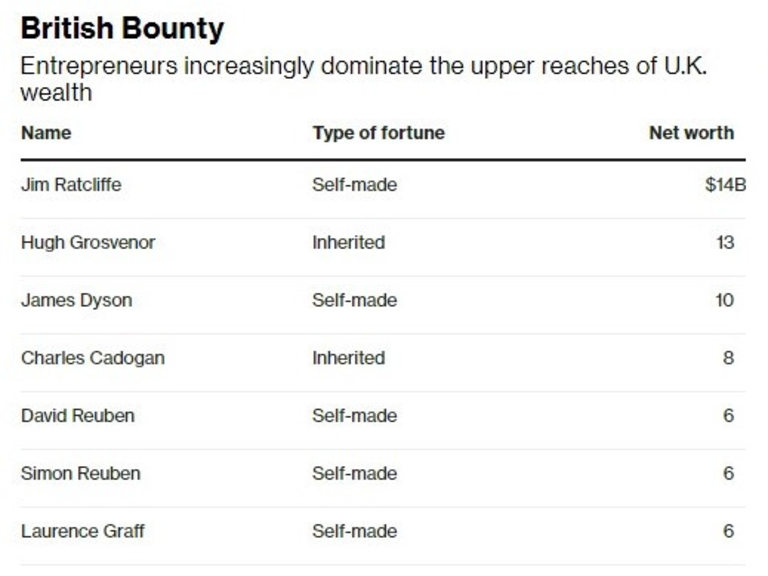The image size is (768, 576).
Task: Click James Dyson's net worth of 10
Action: click(x=725, y=301)
